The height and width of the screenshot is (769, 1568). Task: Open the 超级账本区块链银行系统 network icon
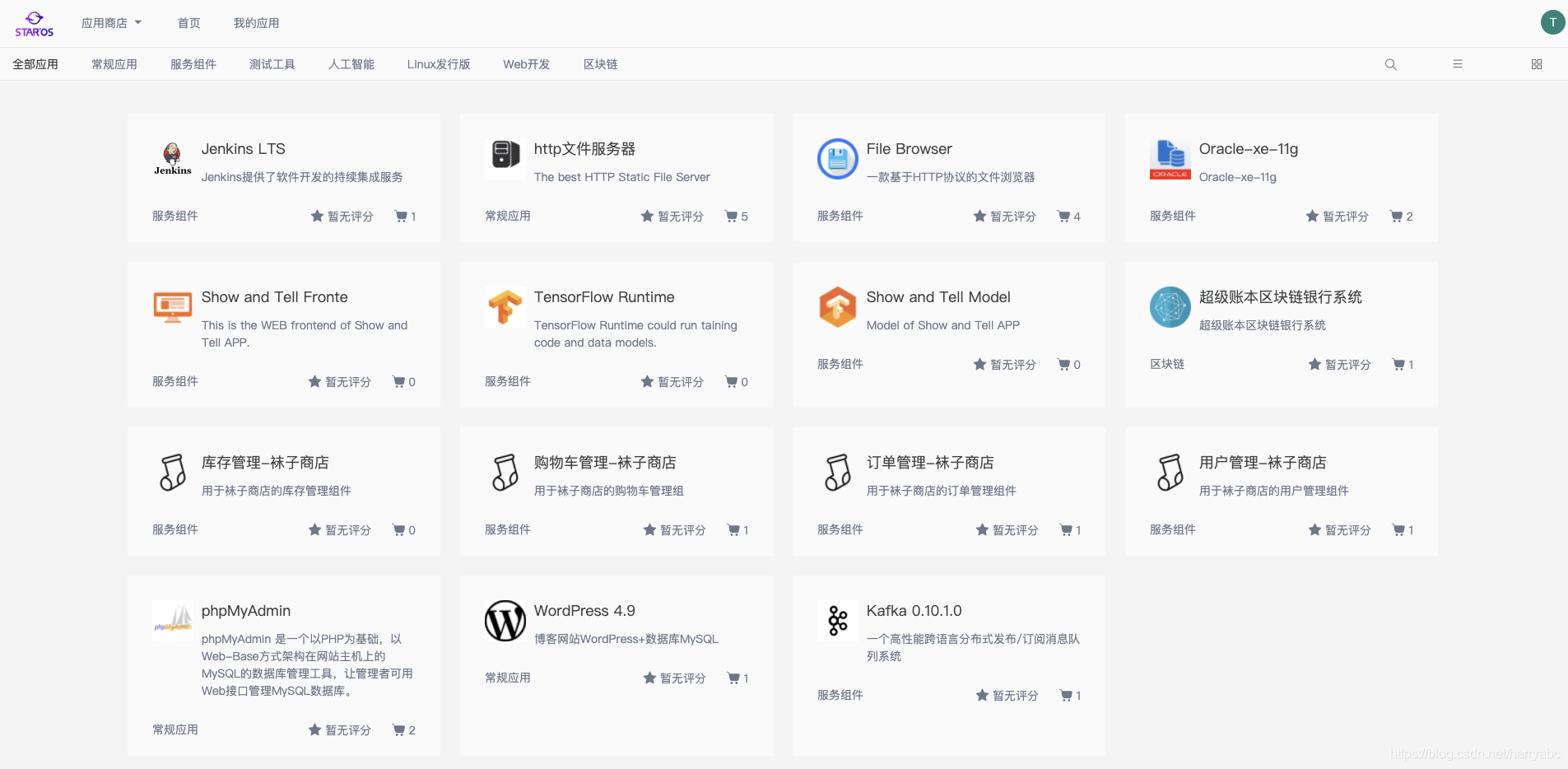[x=1170, y=307]
